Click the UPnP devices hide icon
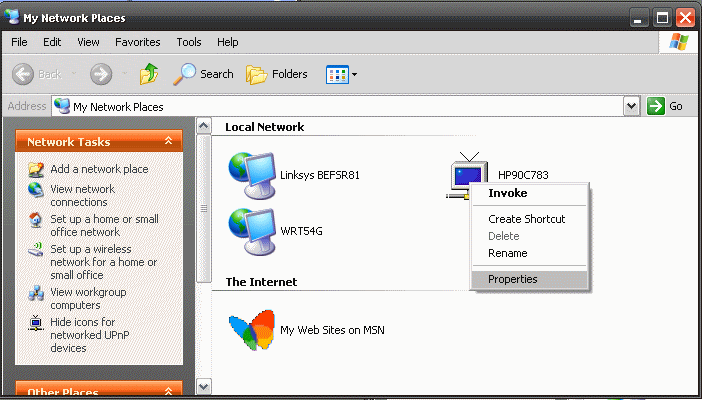Image resolution: width=702 pixels, height=400 pixels. click(x=36, y=323)
